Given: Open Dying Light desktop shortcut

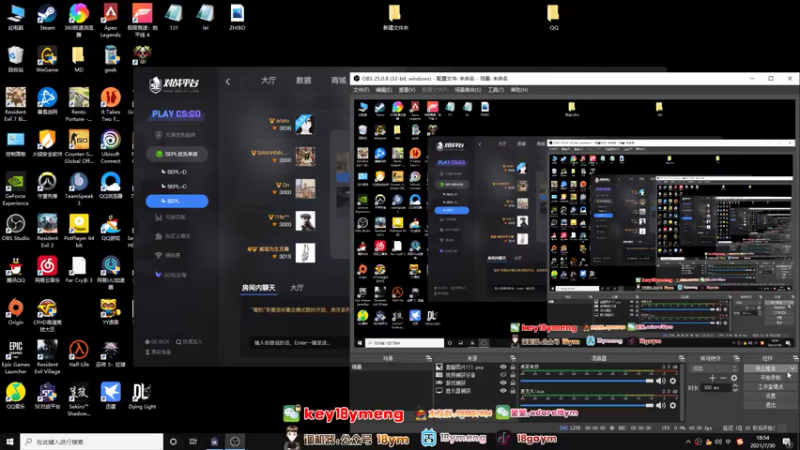Looking at the screenshot, I should click(142, 396).
